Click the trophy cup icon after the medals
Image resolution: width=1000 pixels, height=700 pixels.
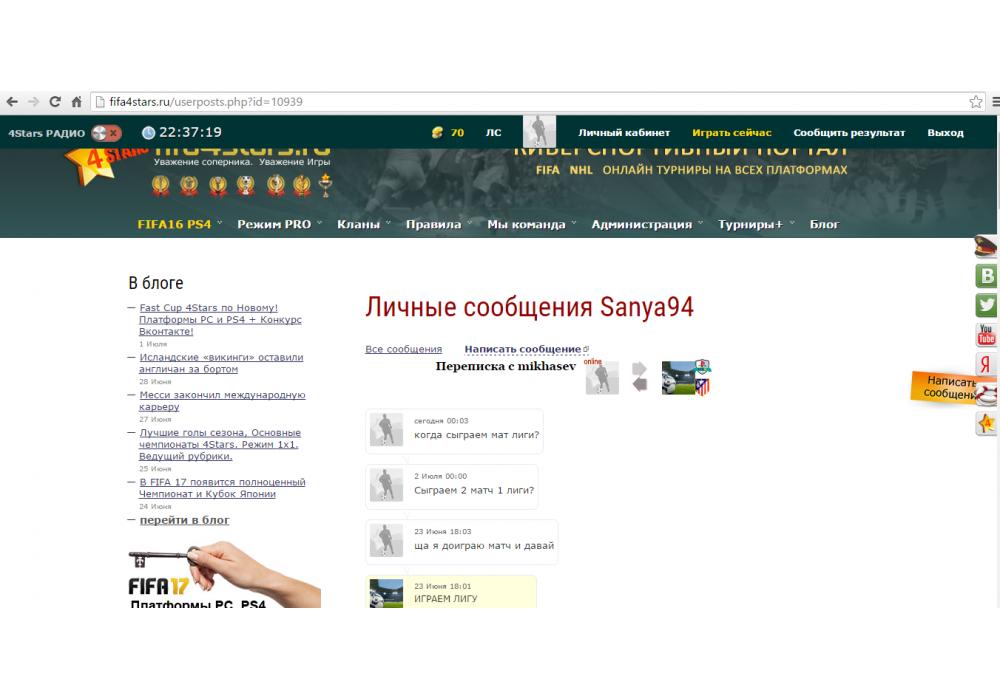point(325,186)
